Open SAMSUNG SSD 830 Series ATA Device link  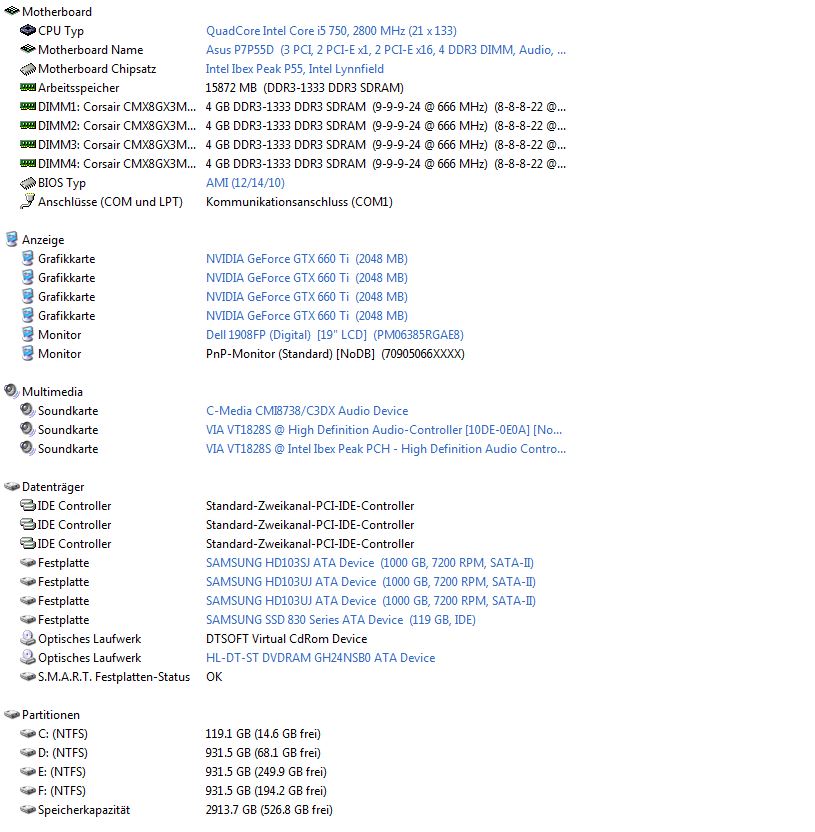(x=341, y=620)
